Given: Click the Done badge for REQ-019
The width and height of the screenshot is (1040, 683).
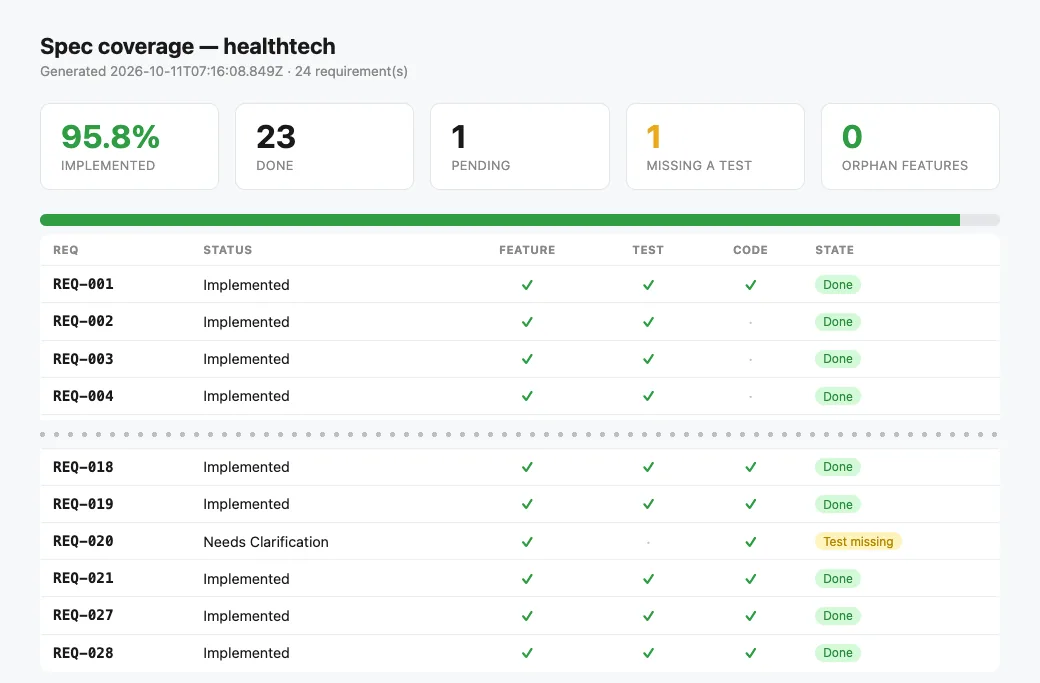Looking at the screenshot, I should [x=838, y=505].
